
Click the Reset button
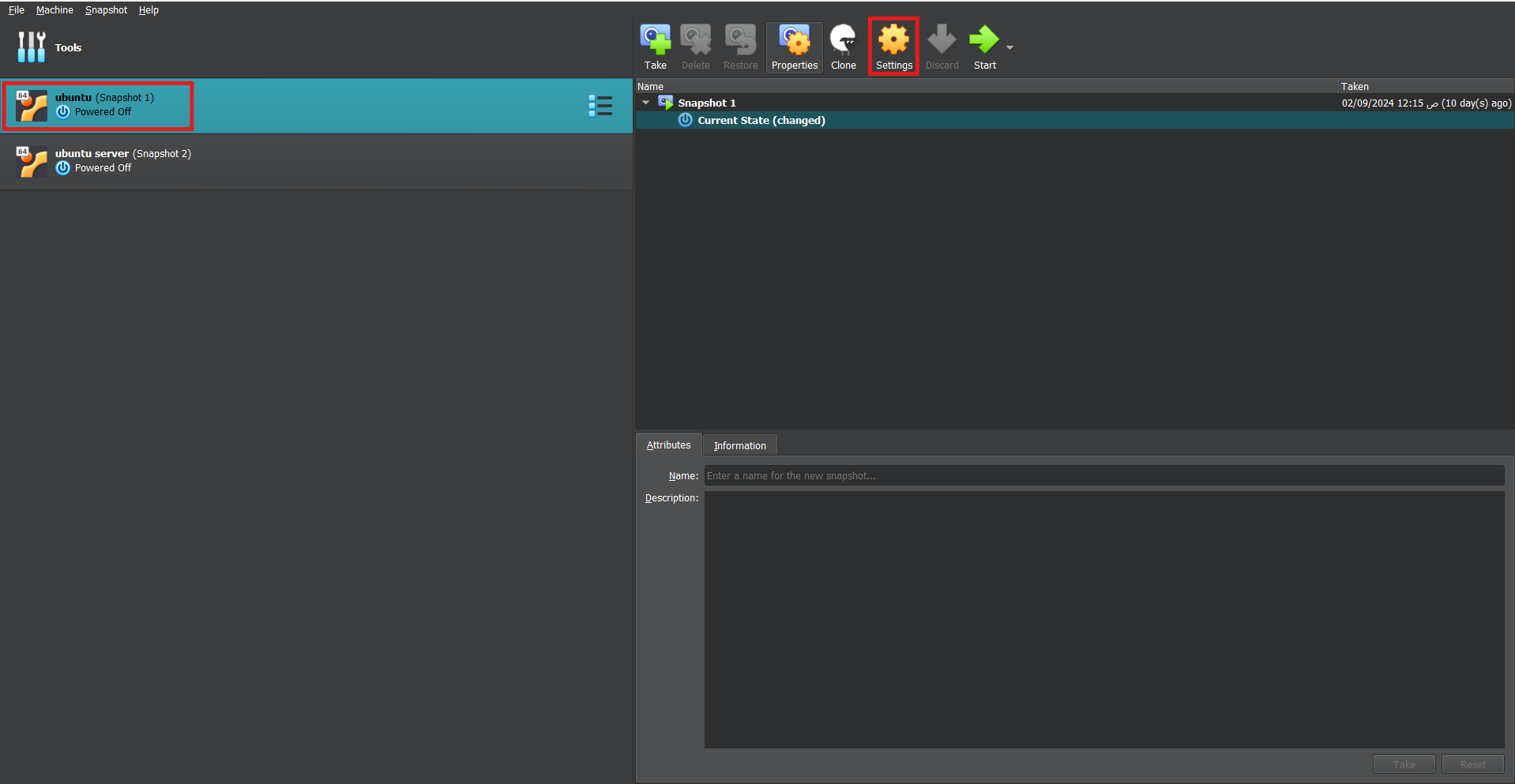coord(1472,764)
